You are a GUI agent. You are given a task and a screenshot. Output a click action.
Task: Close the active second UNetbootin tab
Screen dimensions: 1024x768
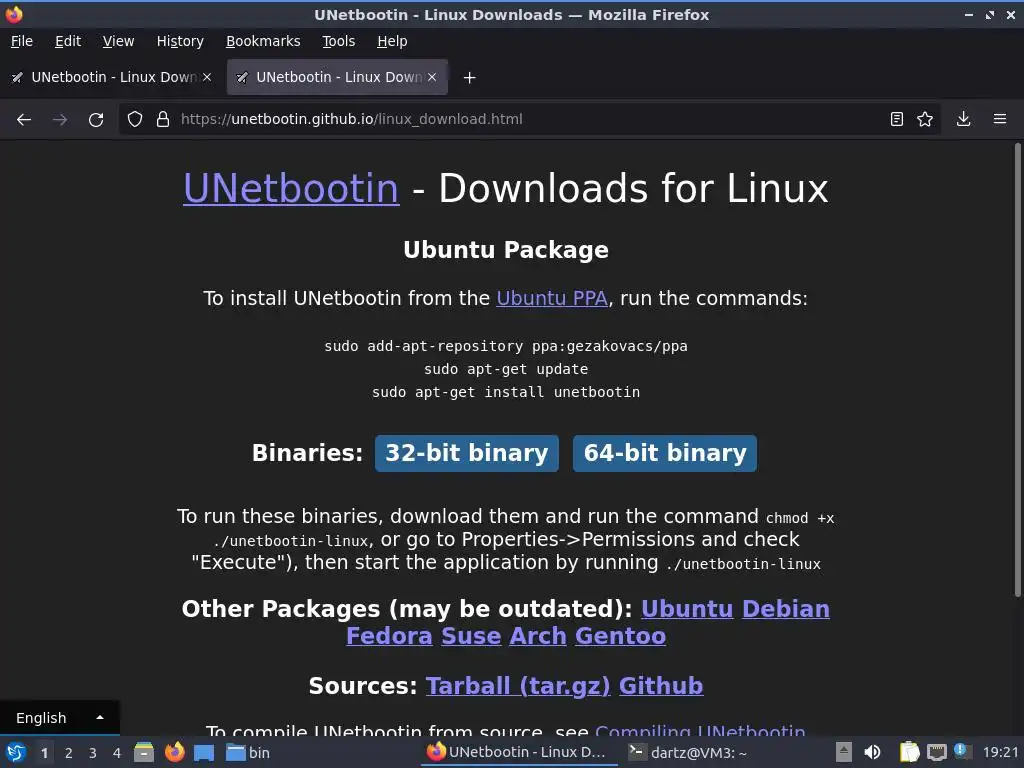tap(432, 77)
